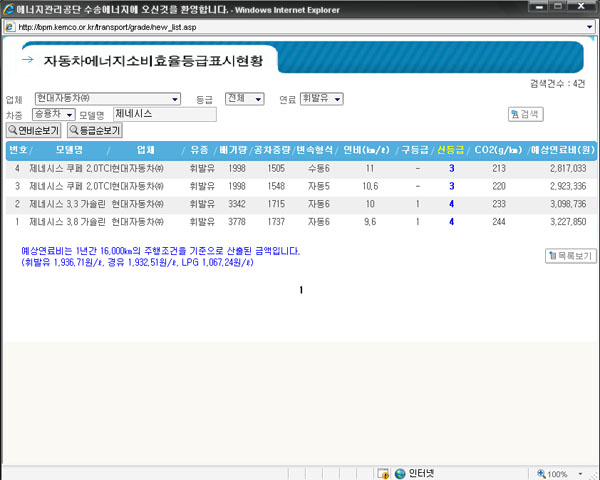Click the address bar URL text
The image size is (600, 480).
108,27
